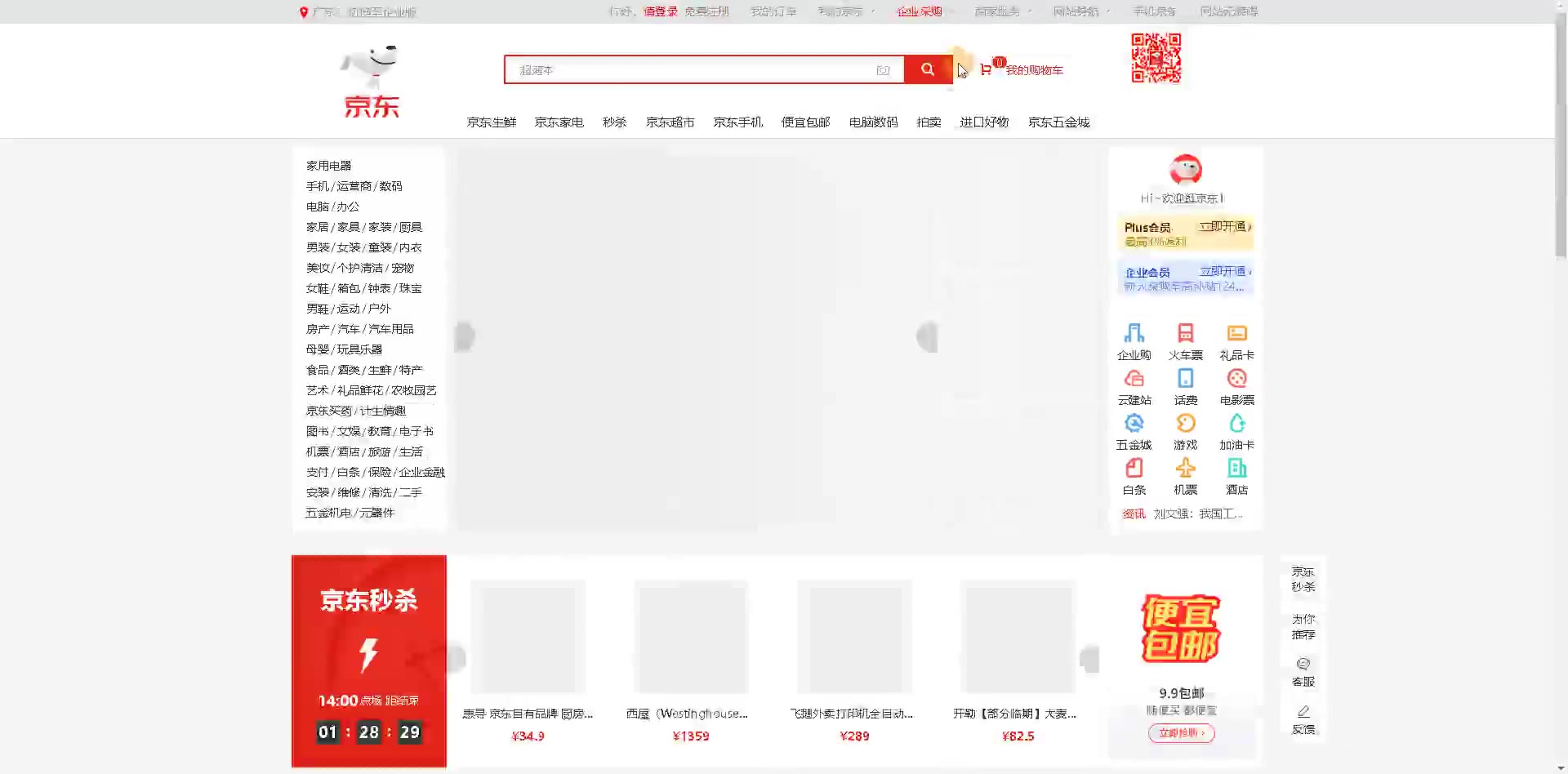Open product priced ¥82.5
Screen dimensions: 1568x774
coord(1018,661)
